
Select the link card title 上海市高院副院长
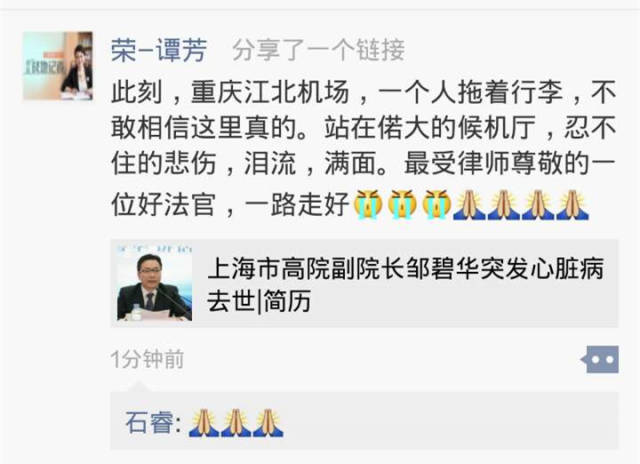pos(405,284)
